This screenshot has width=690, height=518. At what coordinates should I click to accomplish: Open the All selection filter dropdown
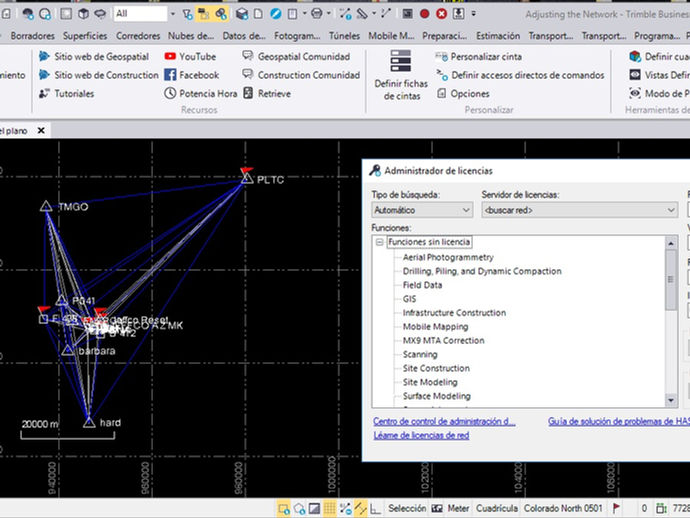pos(172,14)
